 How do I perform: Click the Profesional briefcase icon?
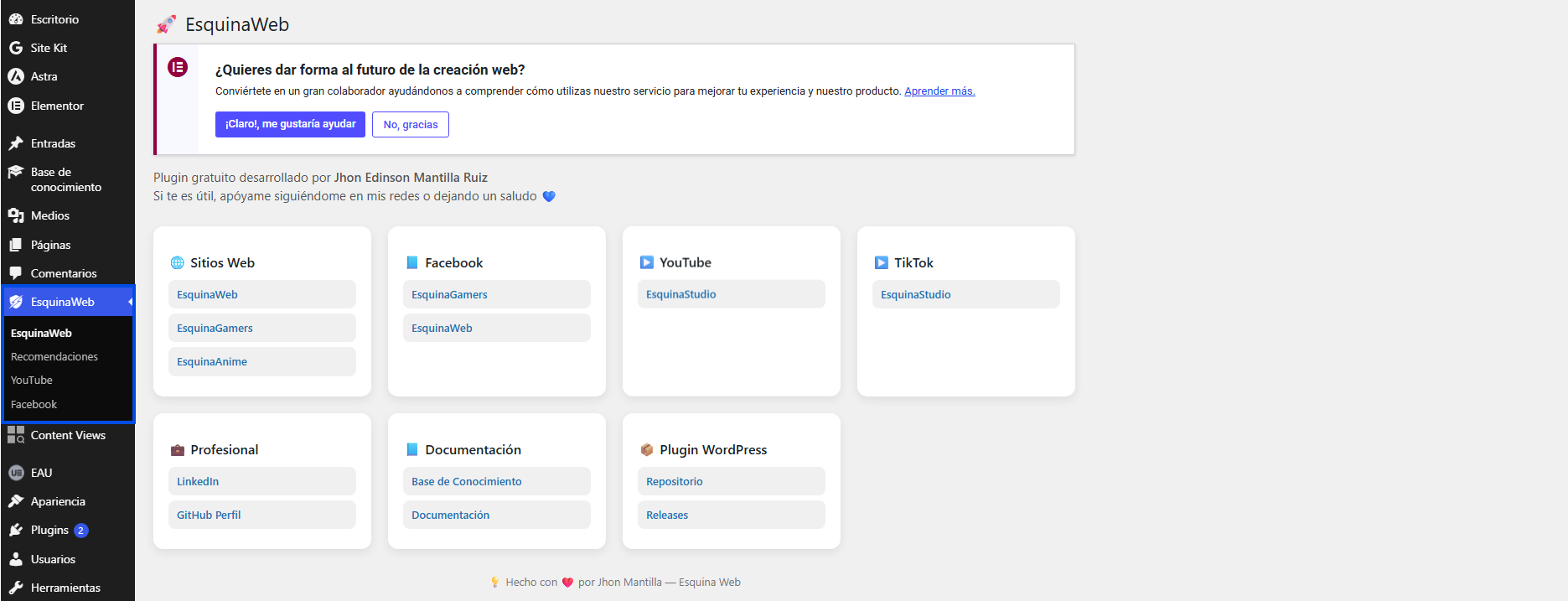pos(178,450)
